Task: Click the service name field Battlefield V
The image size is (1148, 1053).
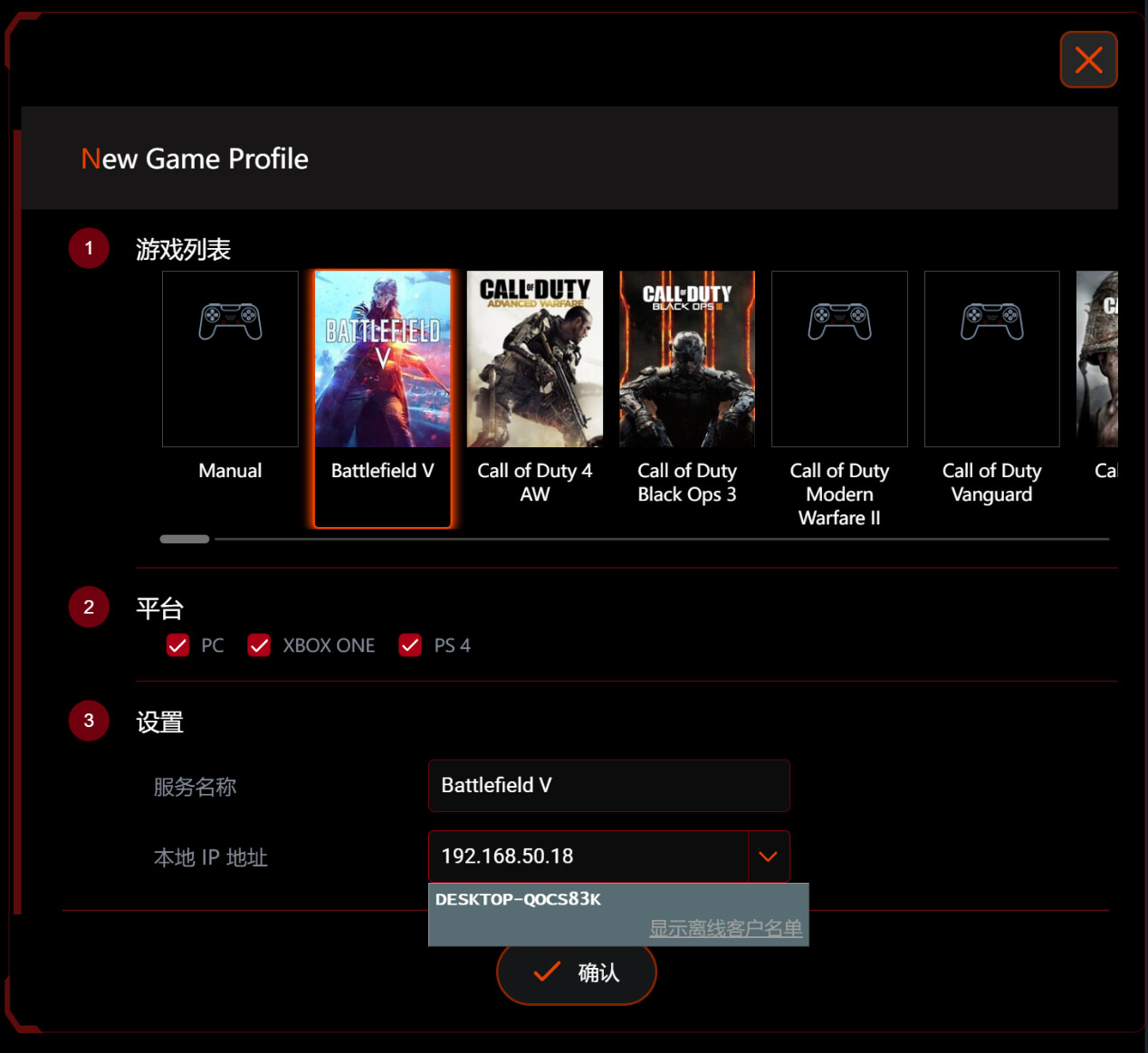Action: tap(608, 786)
